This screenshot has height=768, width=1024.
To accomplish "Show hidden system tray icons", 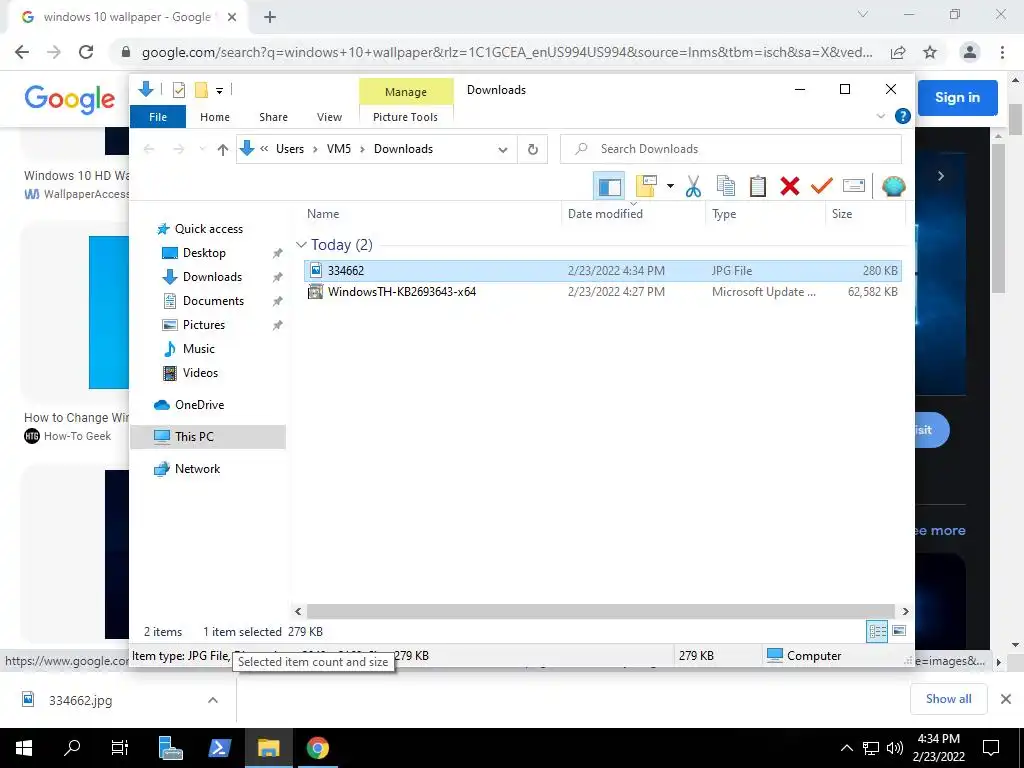I will point(846,748).
